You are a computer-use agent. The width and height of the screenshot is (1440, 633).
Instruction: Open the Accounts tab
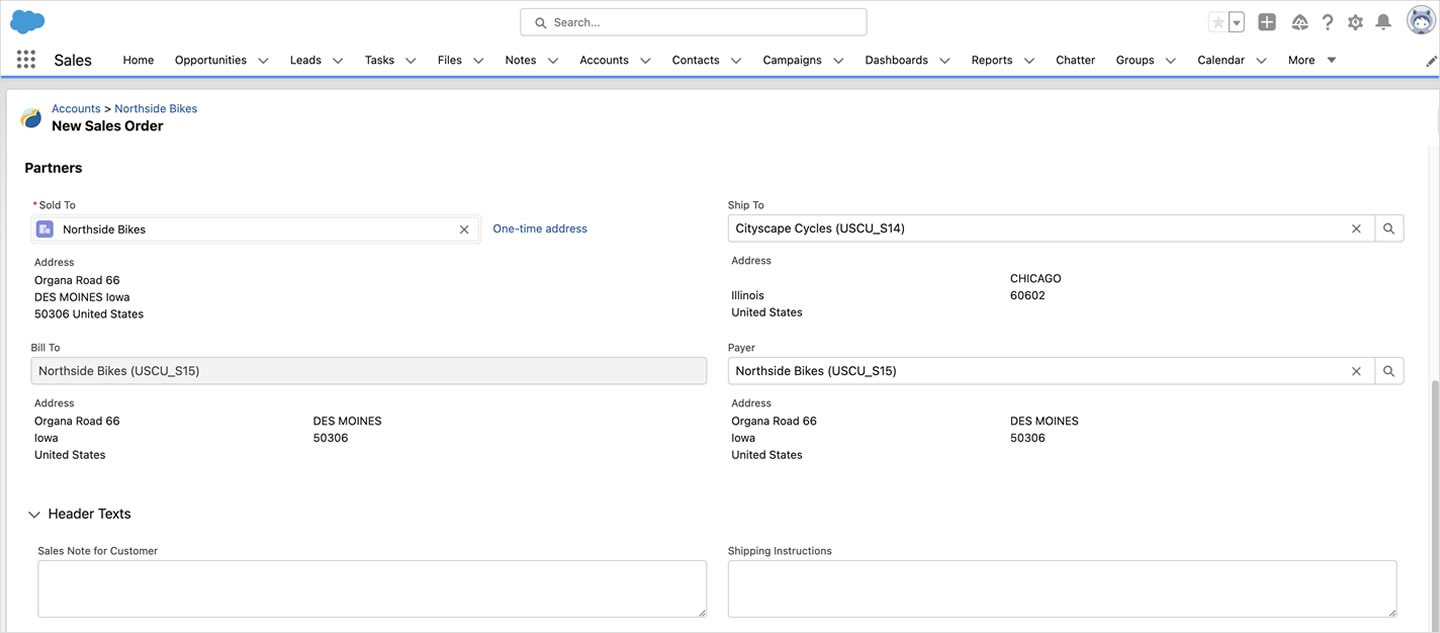[x=604, y=60]
